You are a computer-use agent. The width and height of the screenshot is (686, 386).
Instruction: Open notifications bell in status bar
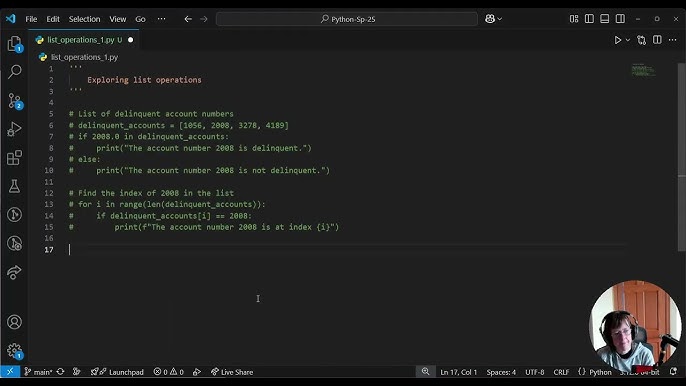673,372
